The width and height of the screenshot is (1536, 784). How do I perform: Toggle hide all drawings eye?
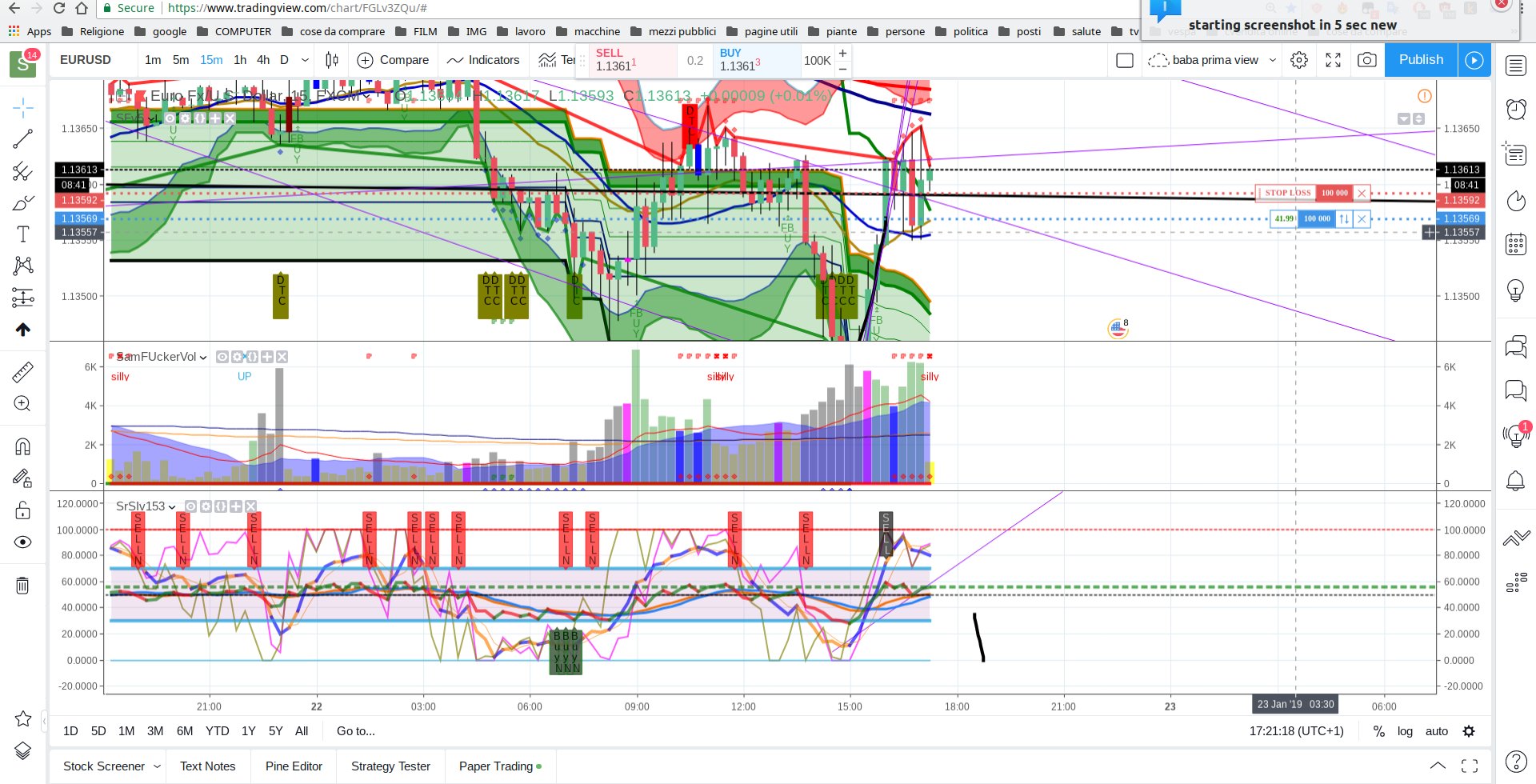(x=23, y=542)
